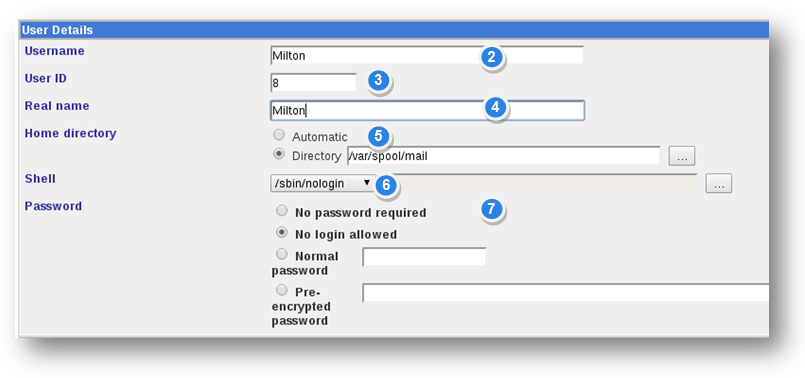Click the numbered callout 6 badge
The height and width of the screenshot is (378, 805).
click(387, 185)
